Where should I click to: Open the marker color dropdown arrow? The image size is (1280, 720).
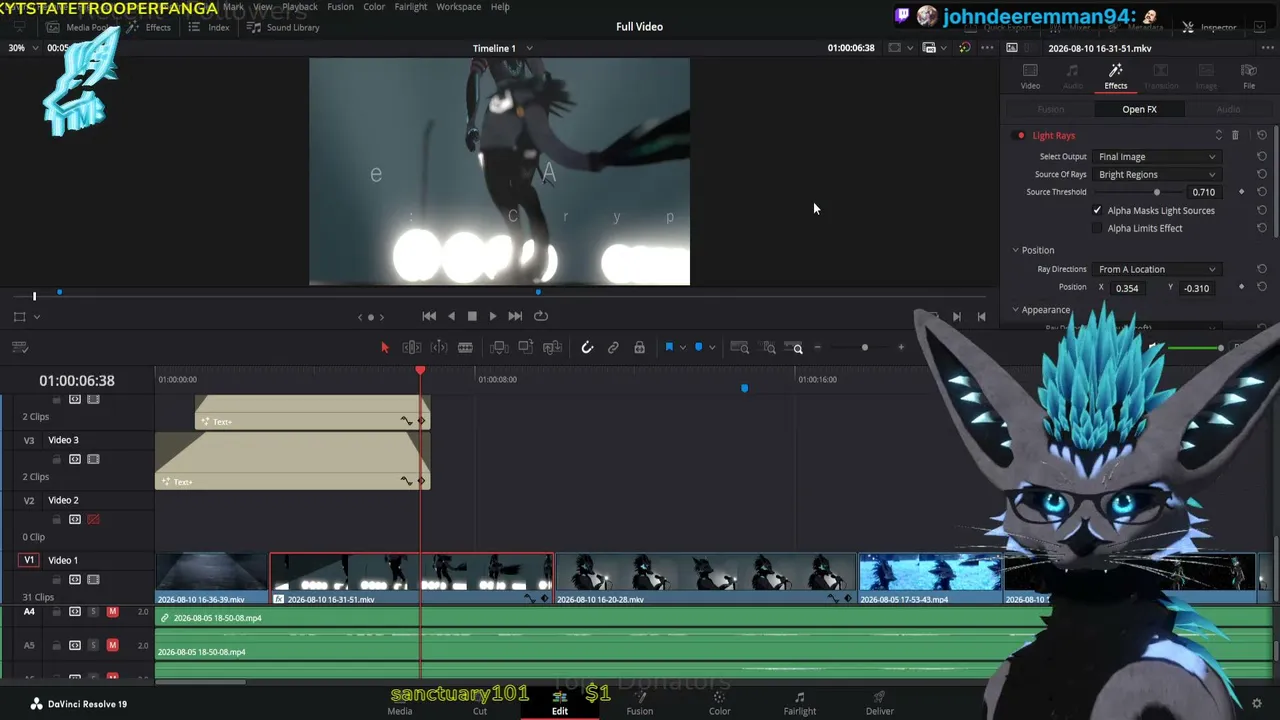click(711, 347)
